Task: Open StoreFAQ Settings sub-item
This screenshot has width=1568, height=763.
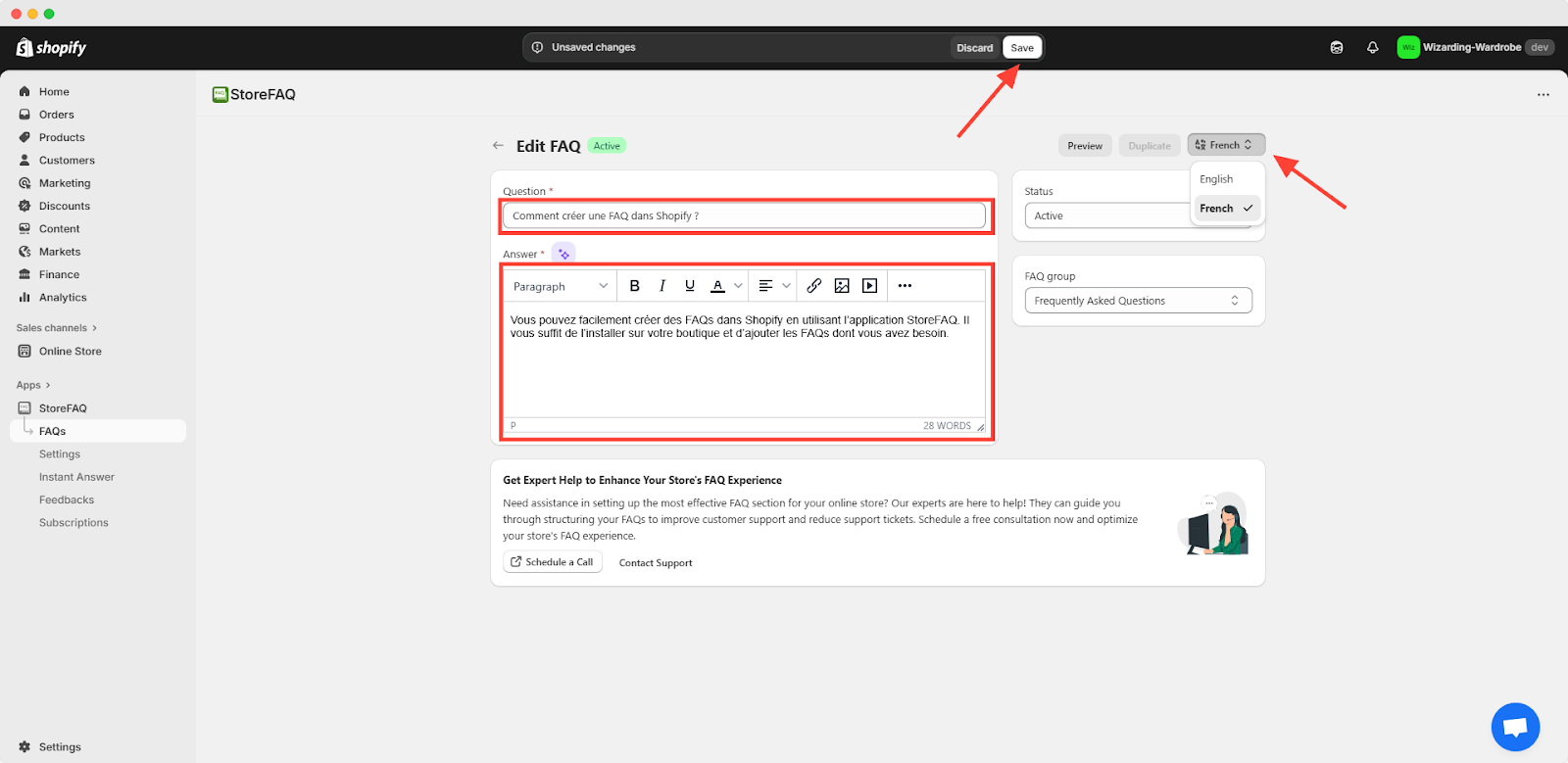Action: pos(60,454)
